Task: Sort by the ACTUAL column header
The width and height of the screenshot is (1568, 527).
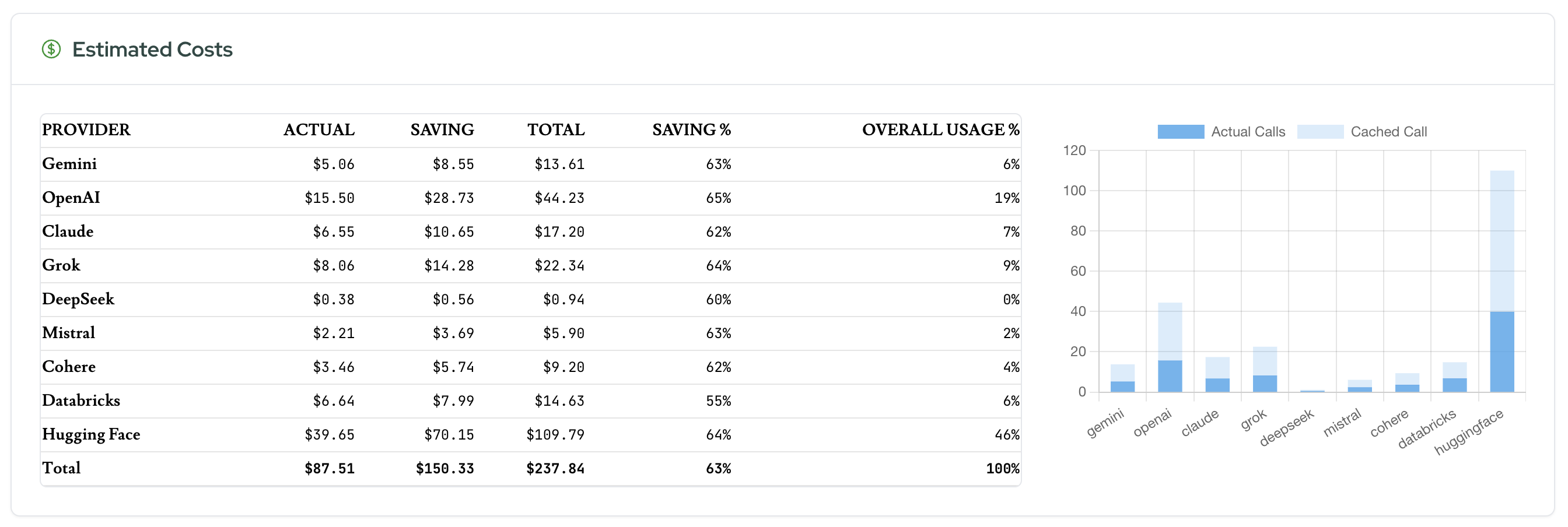Action: click(x=318, y=129)
